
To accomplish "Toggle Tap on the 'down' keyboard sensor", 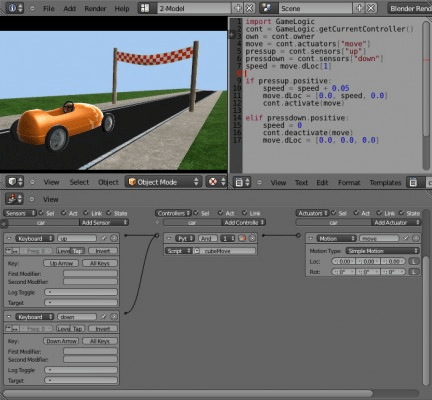I will pos(78,329).
